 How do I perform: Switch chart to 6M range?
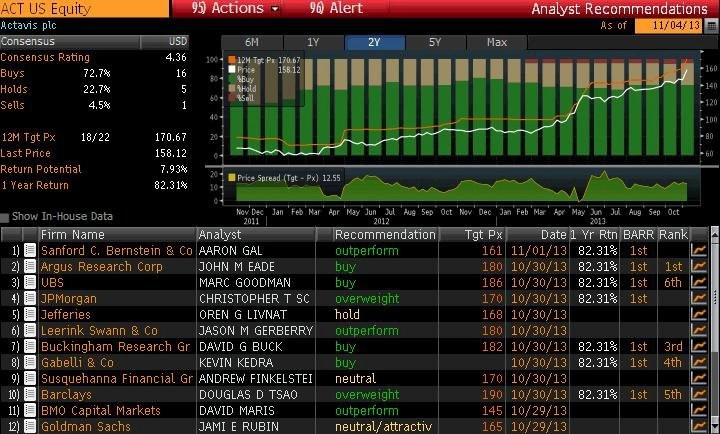[x=252, y=42]
